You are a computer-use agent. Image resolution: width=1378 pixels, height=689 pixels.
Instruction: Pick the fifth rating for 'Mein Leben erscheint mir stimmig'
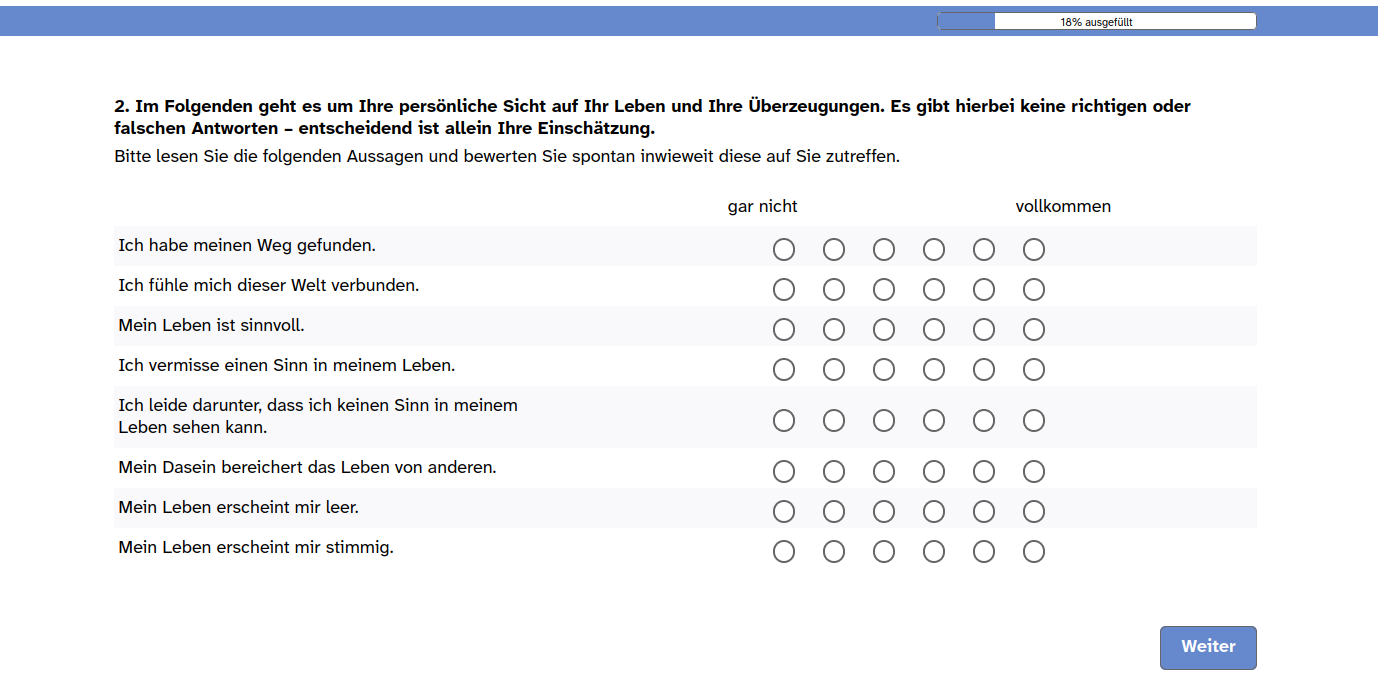click(984, 551)
